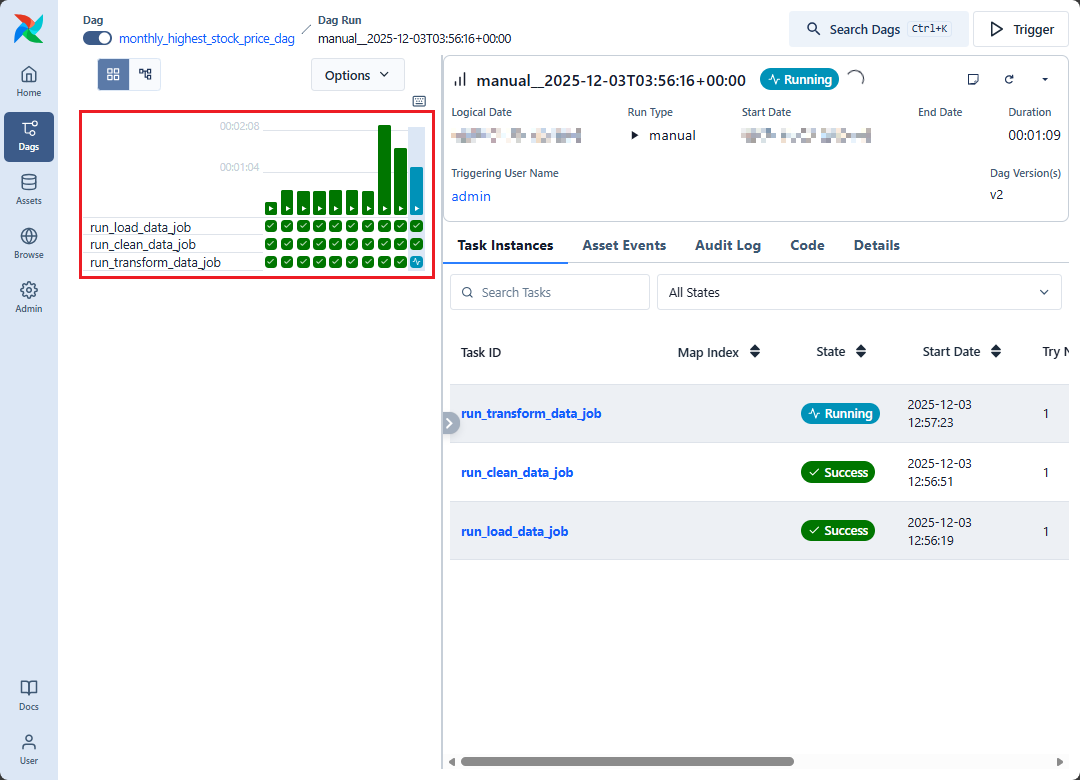Open the All States filter dropdown

859,292
